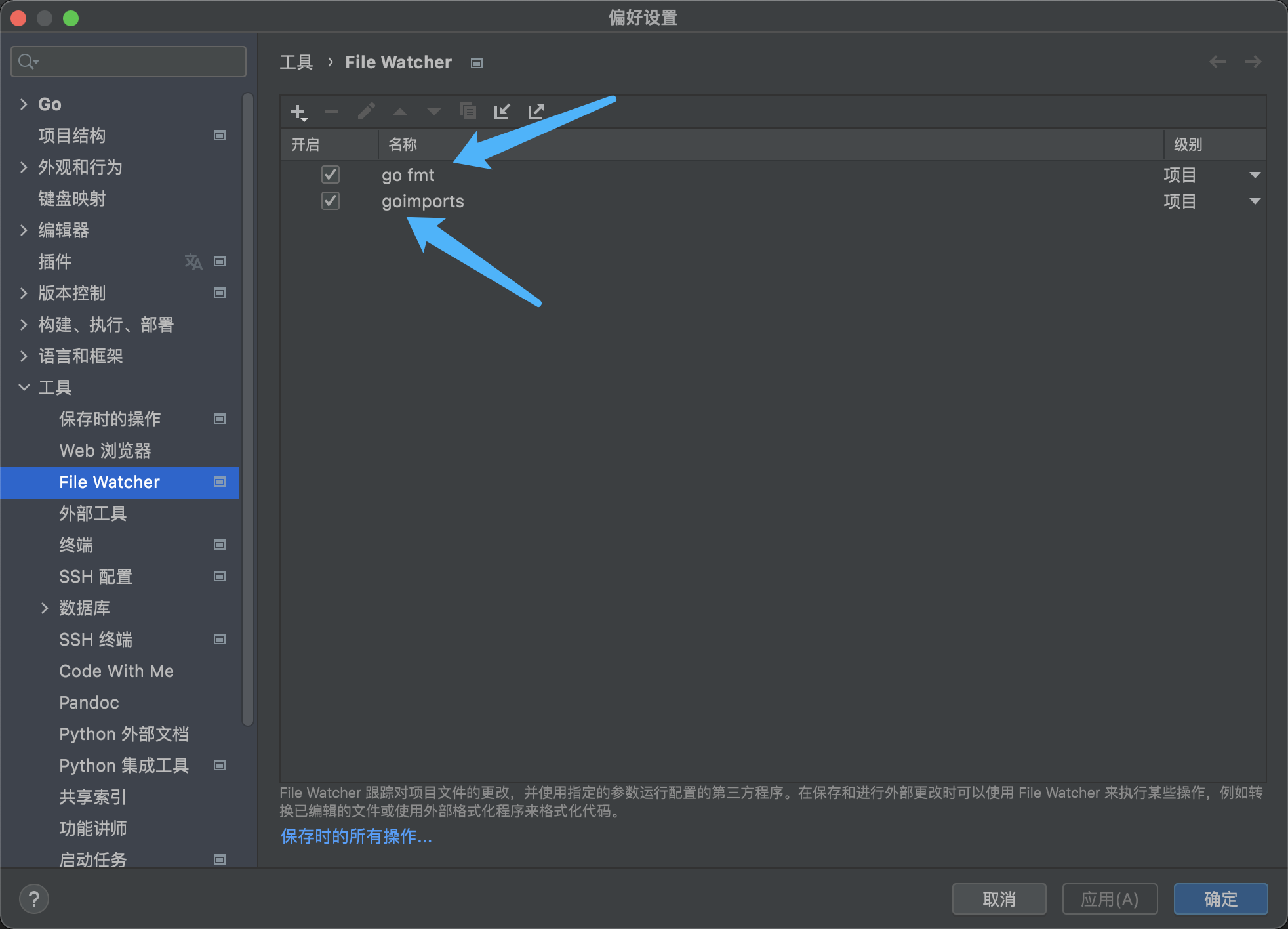Click the add watcher plus icon

298,112
